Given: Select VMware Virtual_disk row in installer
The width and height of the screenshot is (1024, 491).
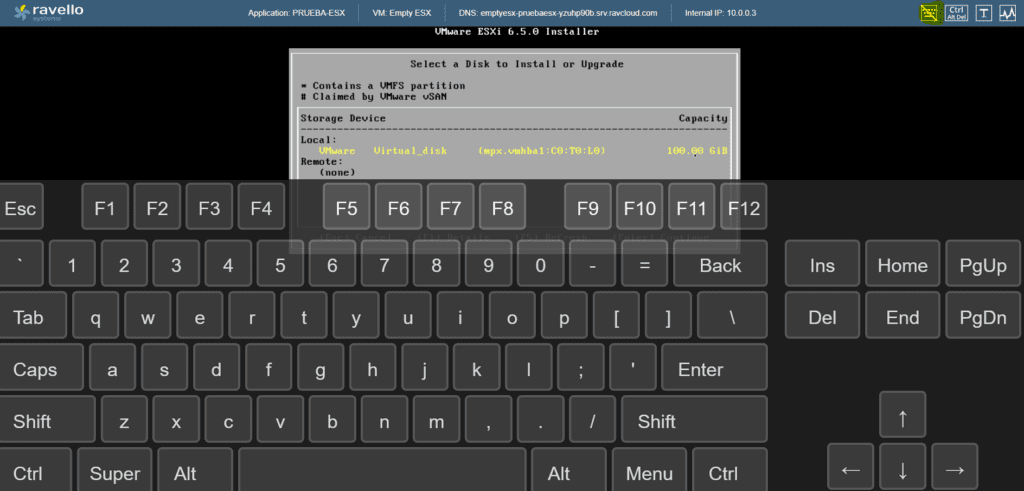Looking at the screenshot, I should click(x=514, y=151).
